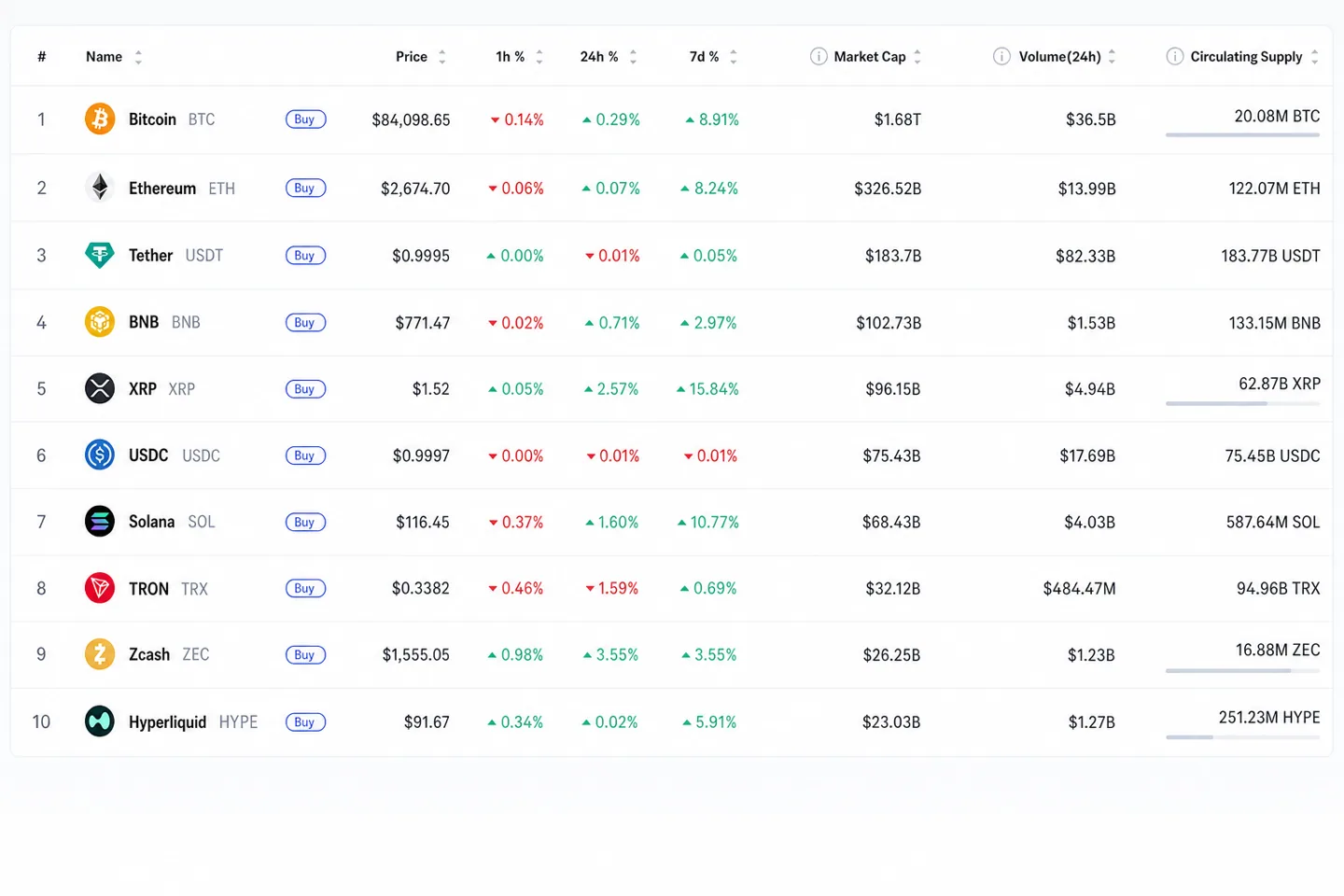This screenshot has height=896, width=1344.
Task: Click TRON's volume $484.47M
Action: coord(1079,588)
